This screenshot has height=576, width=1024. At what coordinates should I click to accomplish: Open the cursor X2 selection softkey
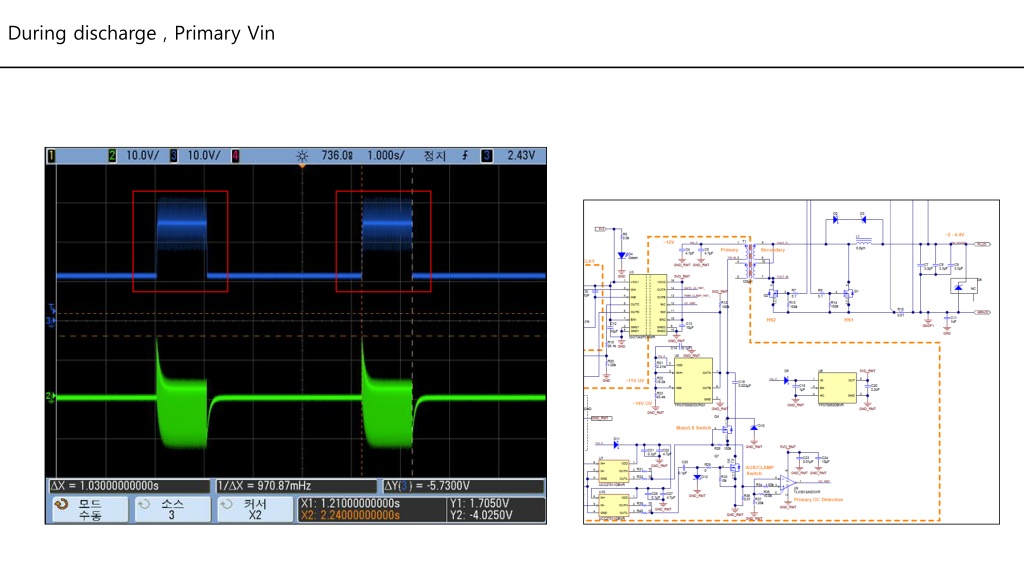coord(255,510)
